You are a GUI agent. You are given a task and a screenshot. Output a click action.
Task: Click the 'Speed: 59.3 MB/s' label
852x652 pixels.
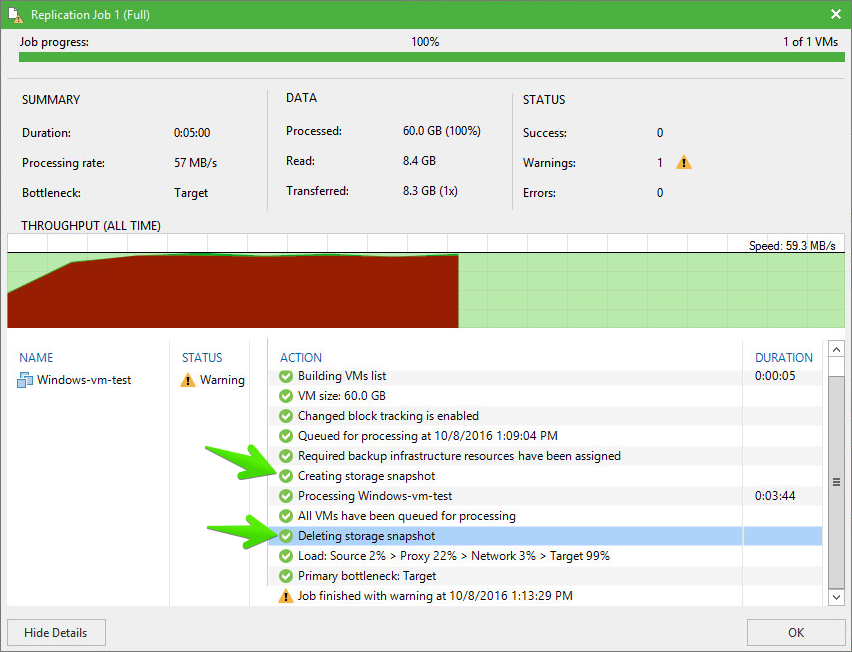tap(792, 246)
